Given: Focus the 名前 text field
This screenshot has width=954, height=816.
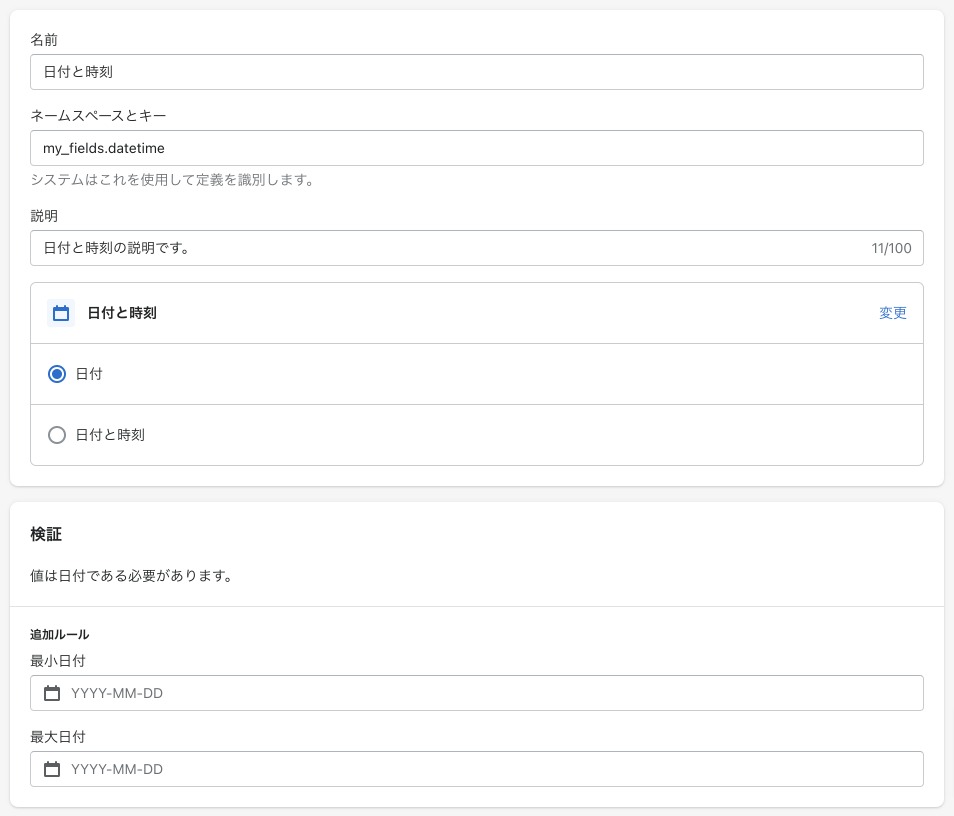Looking at the screenshot, I should 477,72.
